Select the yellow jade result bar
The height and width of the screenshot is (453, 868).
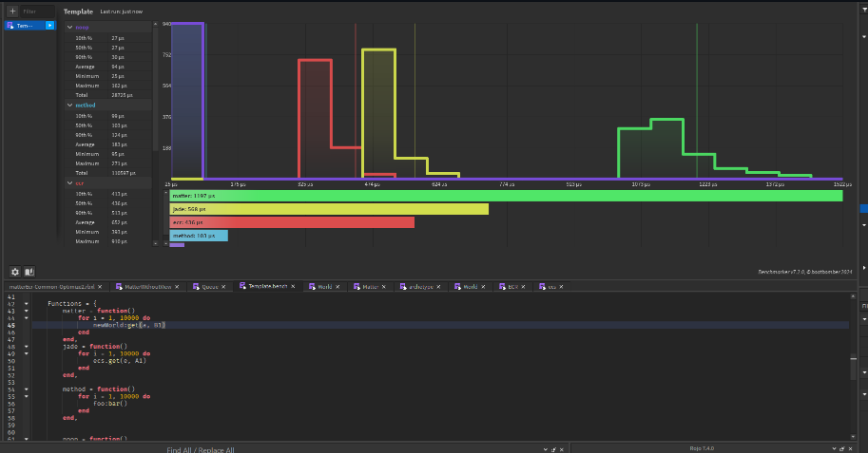click(x=329, y=209)
